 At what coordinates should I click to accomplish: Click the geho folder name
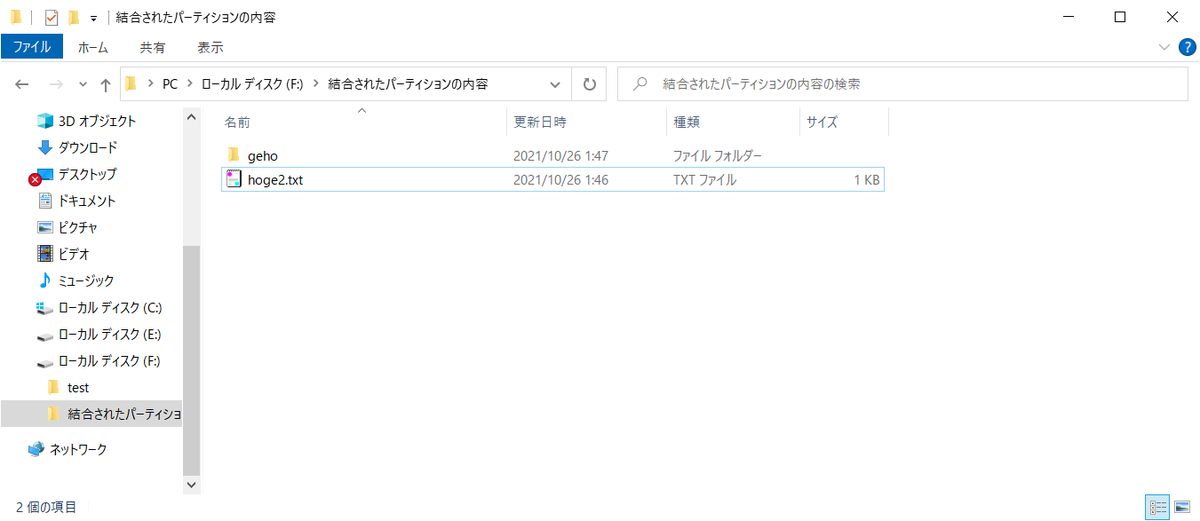pos(263,156)
